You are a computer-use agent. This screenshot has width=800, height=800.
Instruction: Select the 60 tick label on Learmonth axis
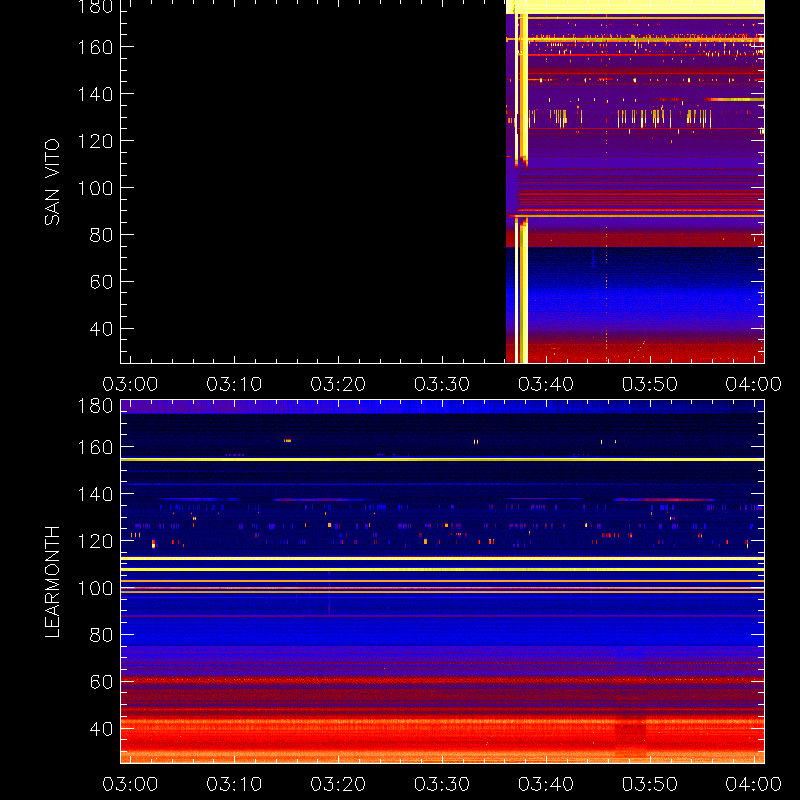pos(101,682)
